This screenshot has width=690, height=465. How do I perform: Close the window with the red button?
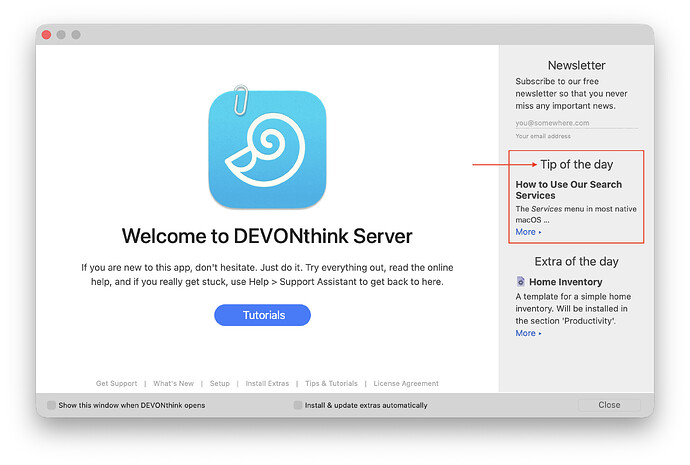pos(46,35)
